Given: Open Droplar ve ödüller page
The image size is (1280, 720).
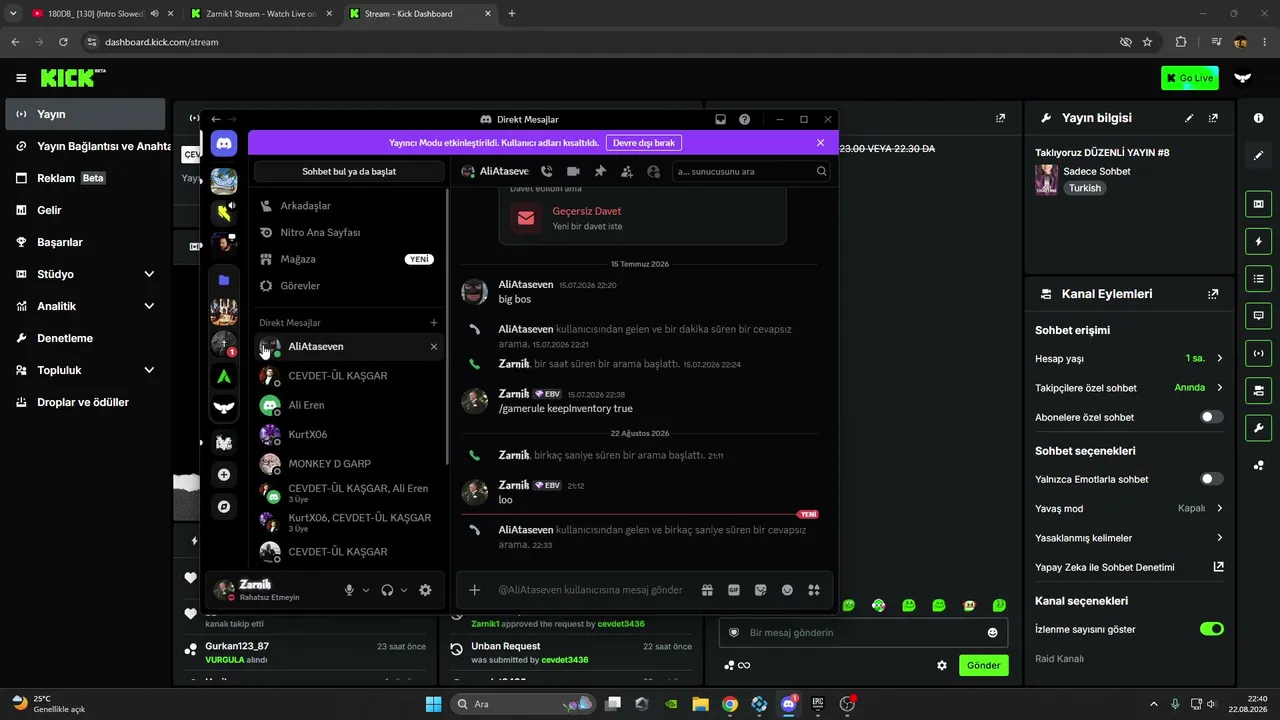Looking at the screenshot, I should (x=85, y=402).
